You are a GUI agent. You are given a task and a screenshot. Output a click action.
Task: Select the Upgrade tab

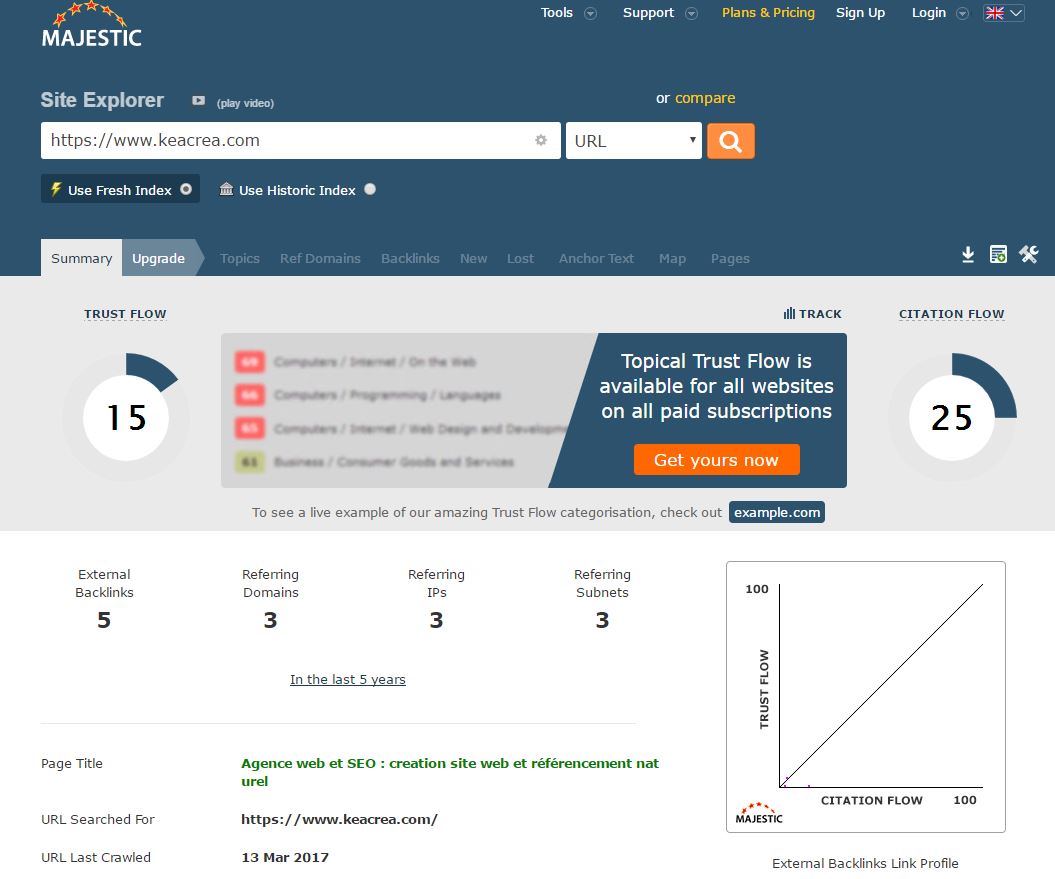click(158, 258)
